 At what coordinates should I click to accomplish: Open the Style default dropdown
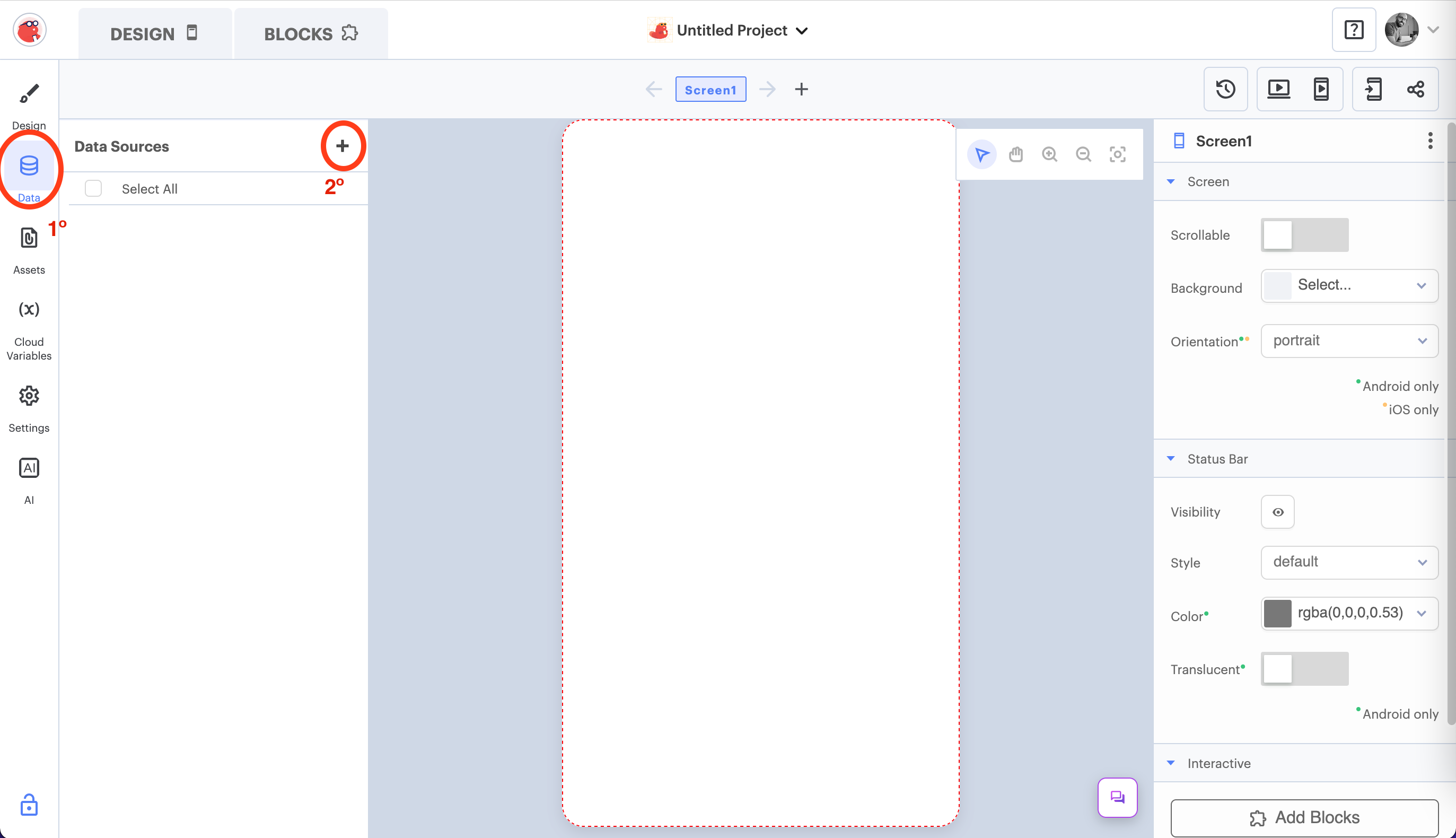point(1349,562)
